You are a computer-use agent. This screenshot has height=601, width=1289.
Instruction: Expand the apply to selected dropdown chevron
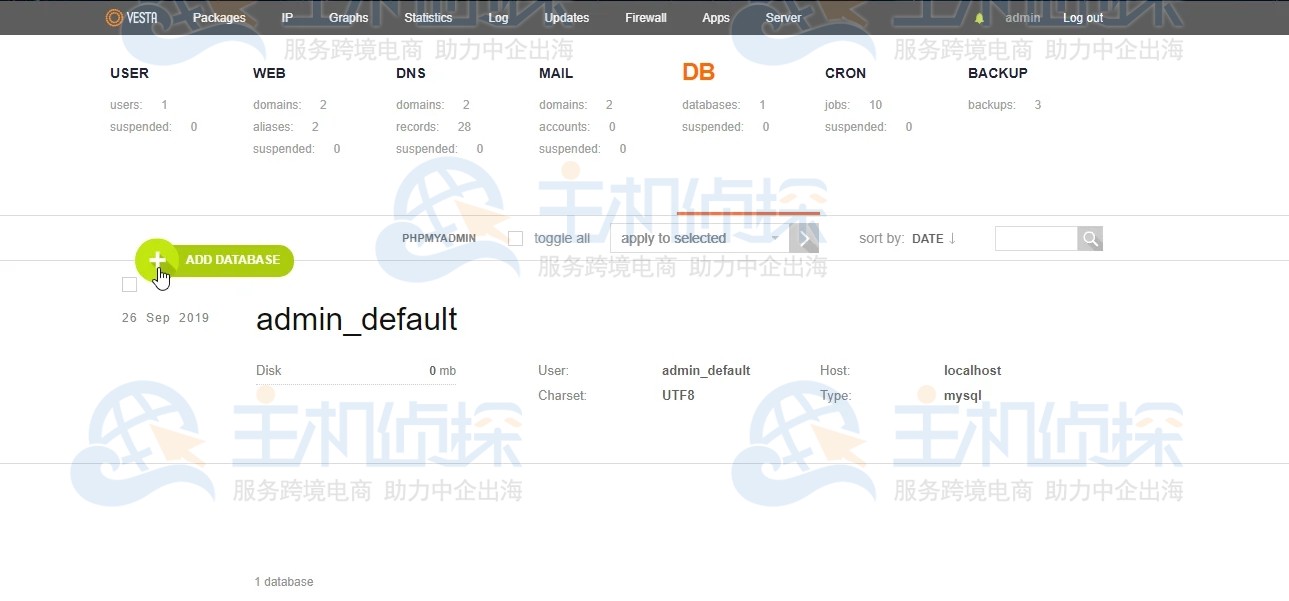tap(775, 238)
